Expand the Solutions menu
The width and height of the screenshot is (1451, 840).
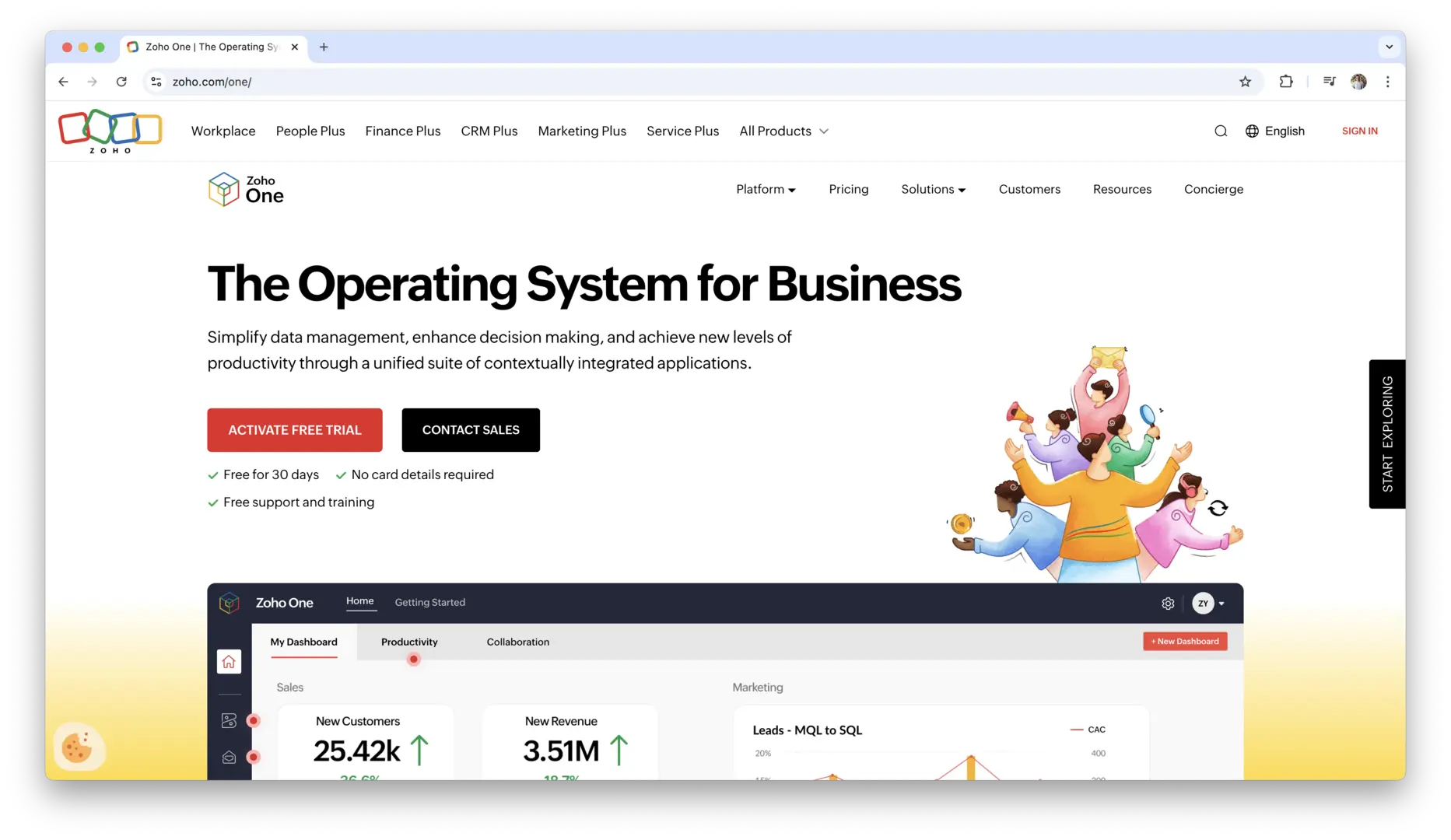pyautogui.click(x=933, y=189)
